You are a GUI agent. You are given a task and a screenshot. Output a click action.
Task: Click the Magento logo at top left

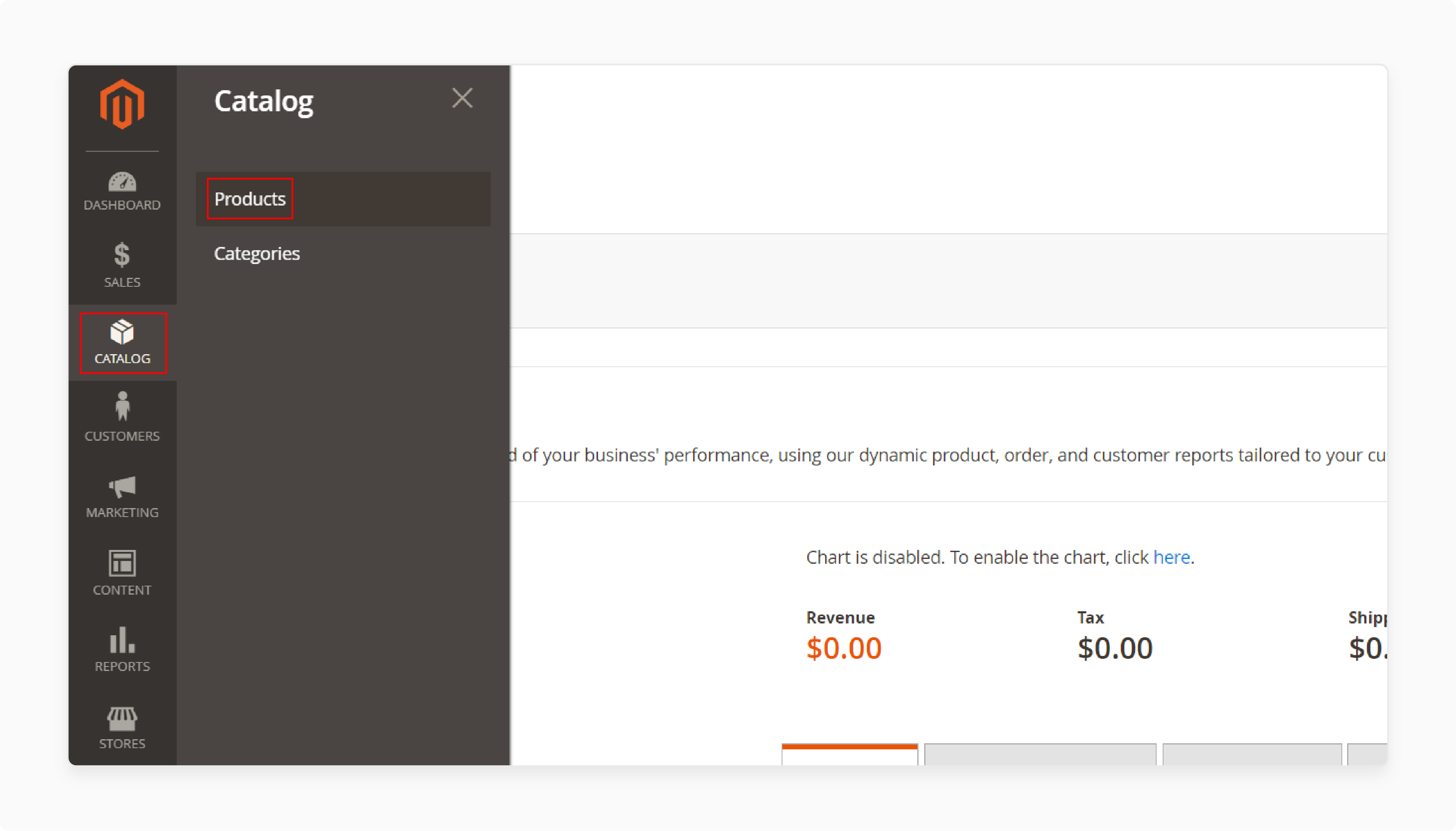click(122, 103)
